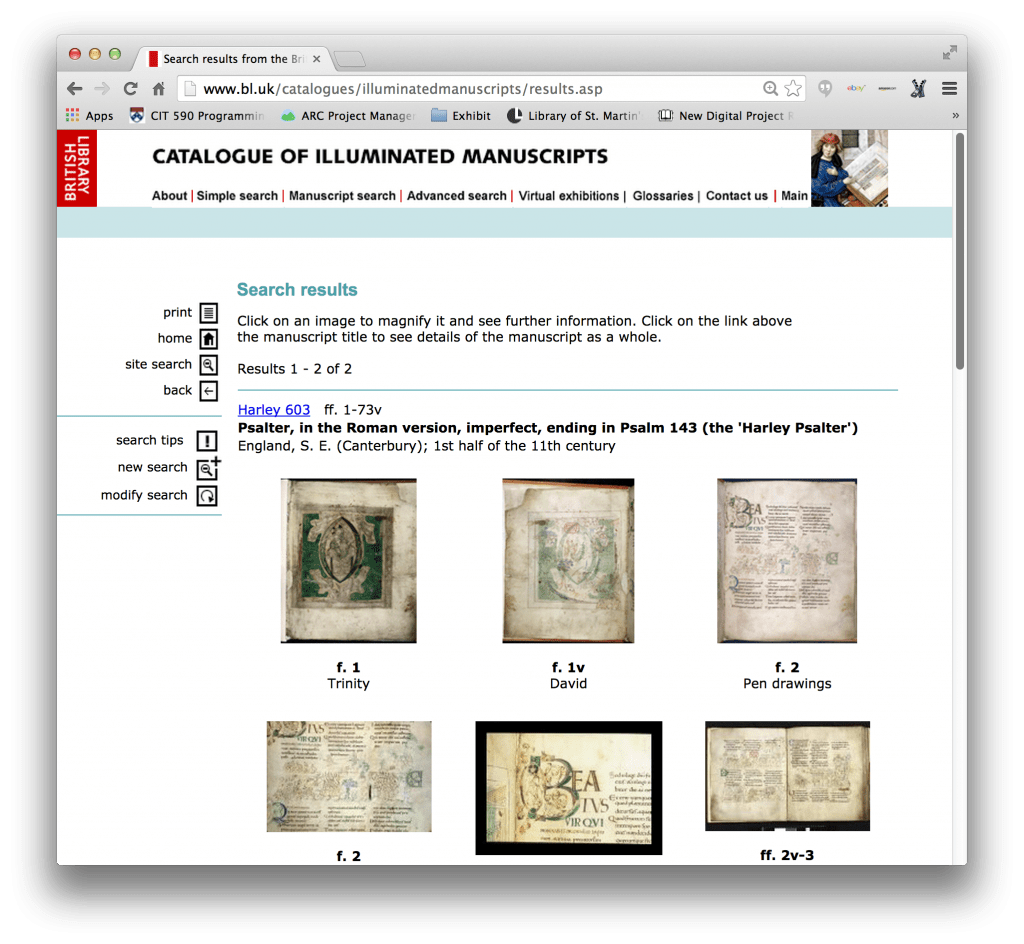This screenshot has height=944, width=1024.
Task: Close the Search results tab
Action: 317,59
